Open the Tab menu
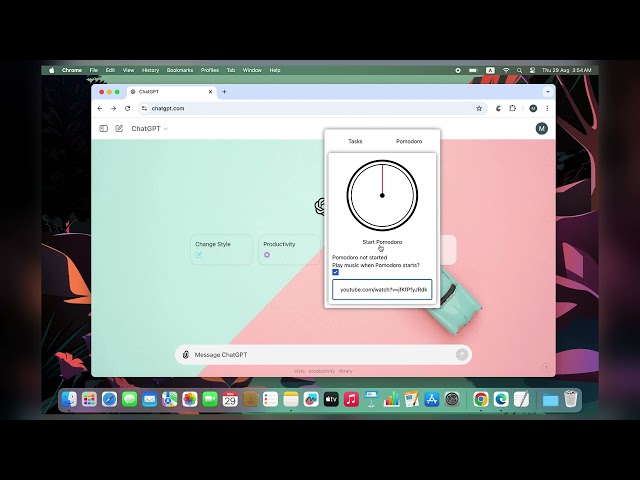 pyautogui.click(x=231, y=70)
